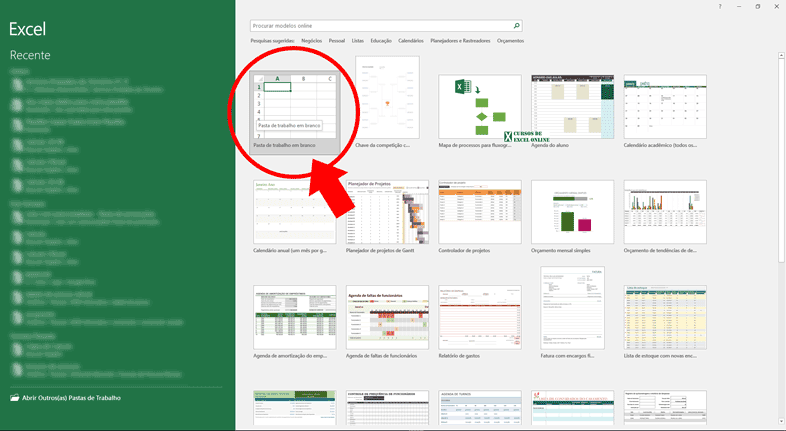Select Controle de frequência de funcionários thumbnail

pos(387,408)
